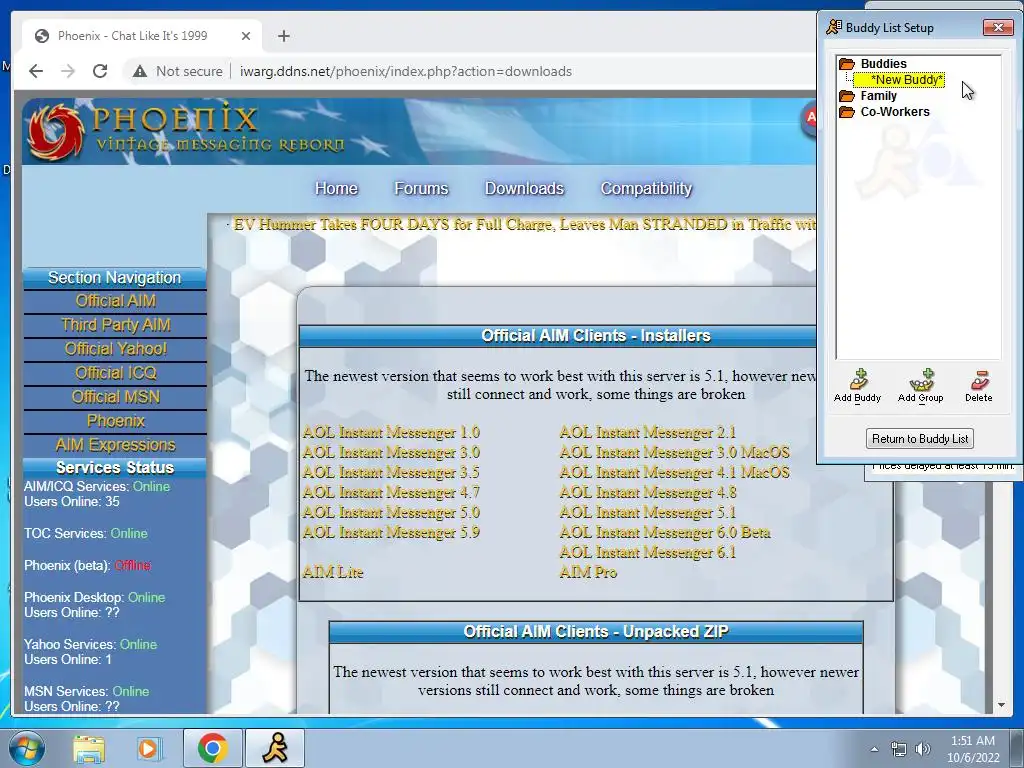The width and height of the screenshot is (1024, 768).
Task: Click the EV Hummer news ticker headline
Action: (524, 225)
